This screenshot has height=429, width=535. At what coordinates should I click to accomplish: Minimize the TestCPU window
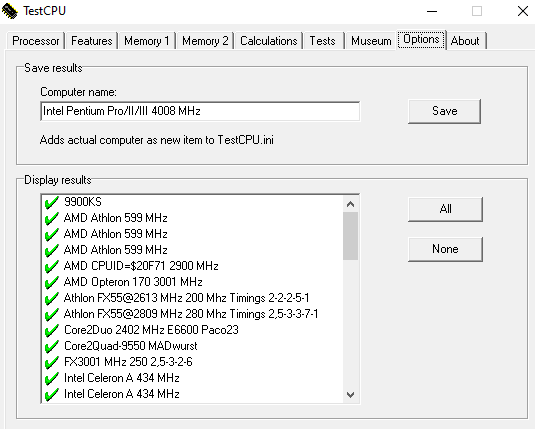point(432,11)
